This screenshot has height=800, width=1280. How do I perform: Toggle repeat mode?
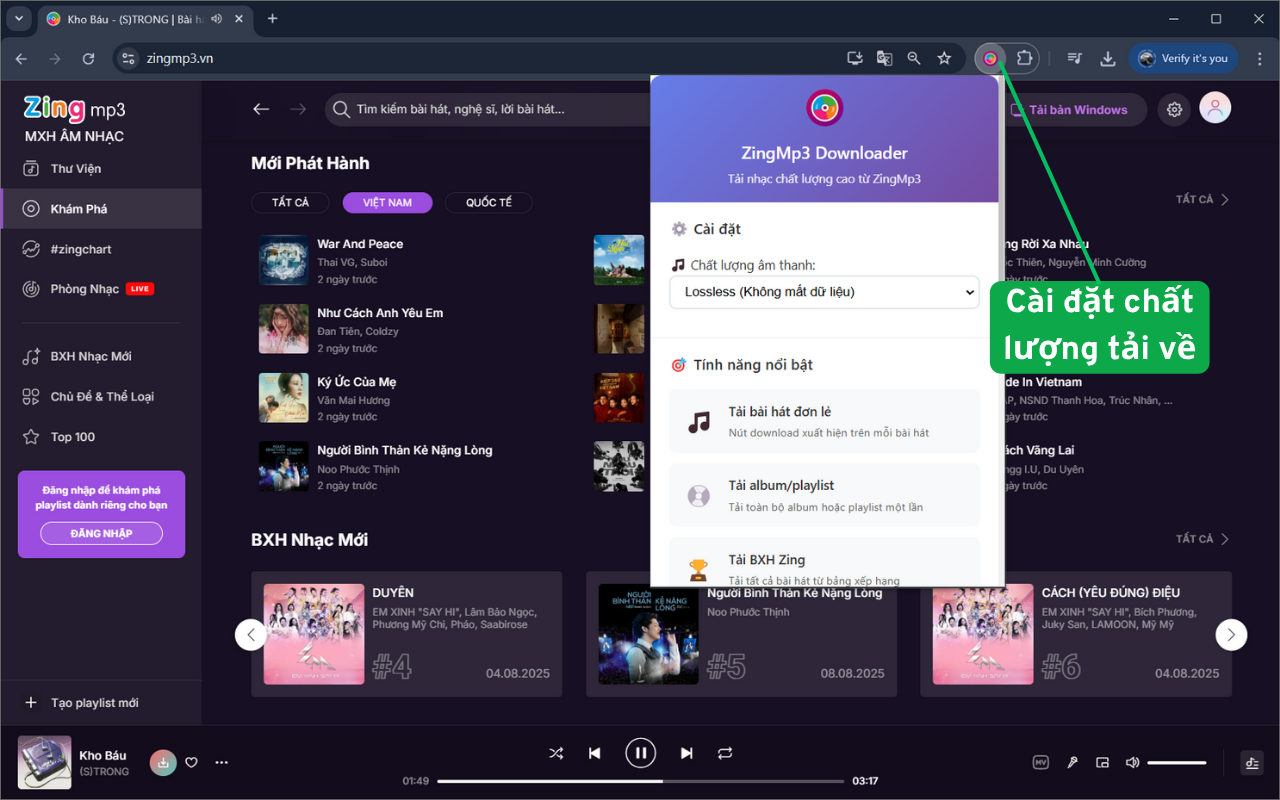click(726, 753)
